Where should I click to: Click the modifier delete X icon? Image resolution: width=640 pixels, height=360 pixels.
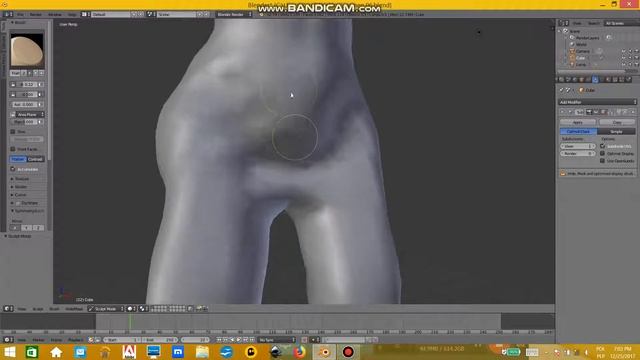pyautogui.click(x=633, y=112)
